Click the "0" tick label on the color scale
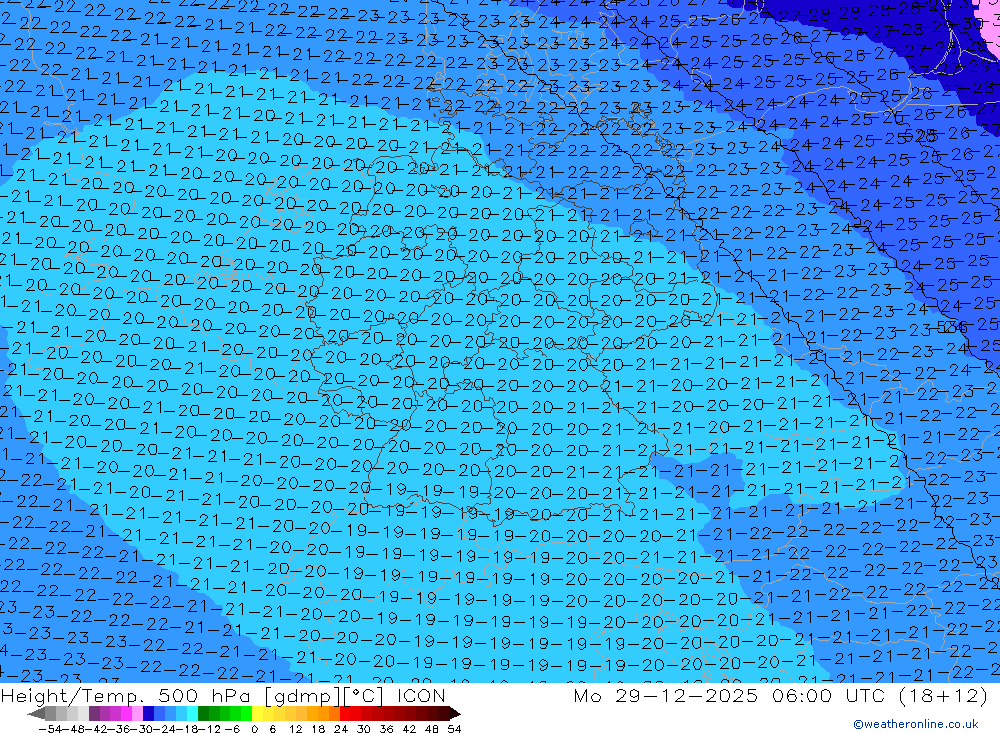The image size is (1000, 733). [x=254, y=729]
